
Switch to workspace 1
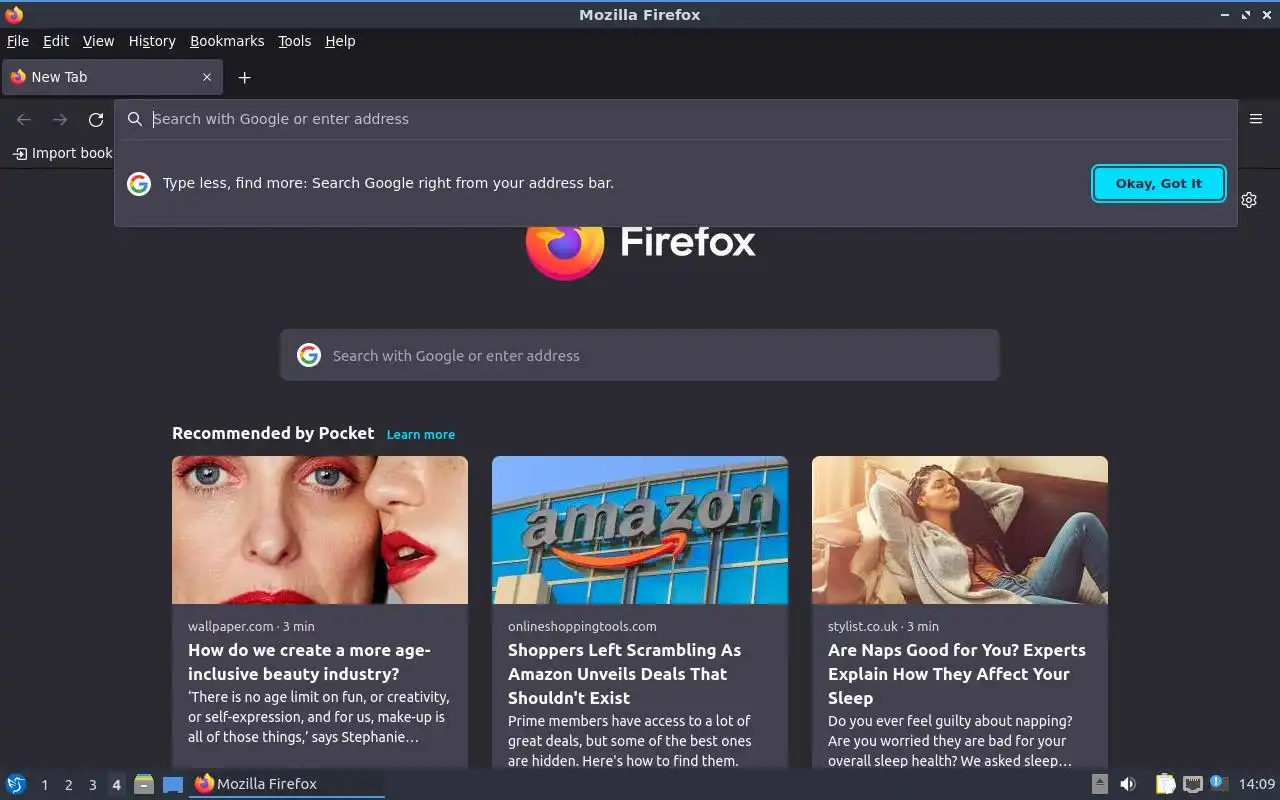click(x=44, y=785)
